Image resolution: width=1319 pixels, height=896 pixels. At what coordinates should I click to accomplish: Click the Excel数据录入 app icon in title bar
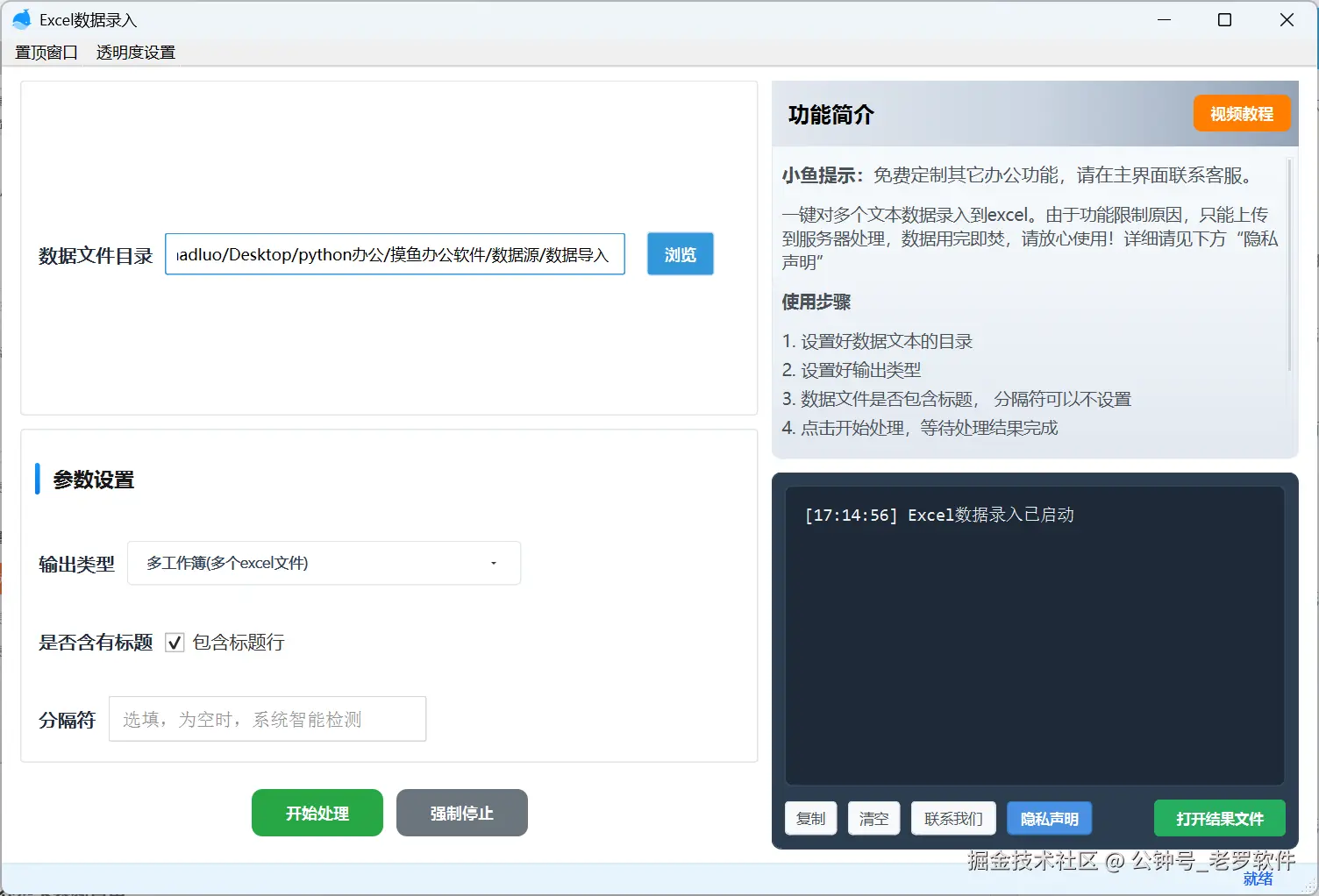[22, 19]
